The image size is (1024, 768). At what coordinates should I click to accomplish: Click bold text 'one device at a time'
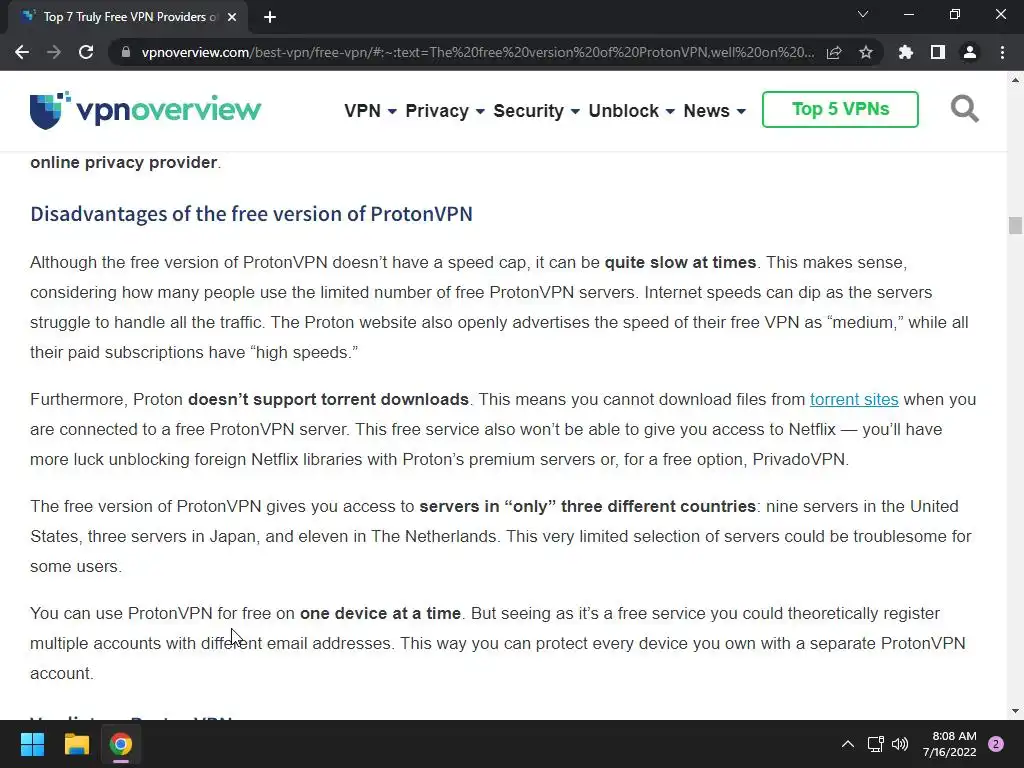380,613
